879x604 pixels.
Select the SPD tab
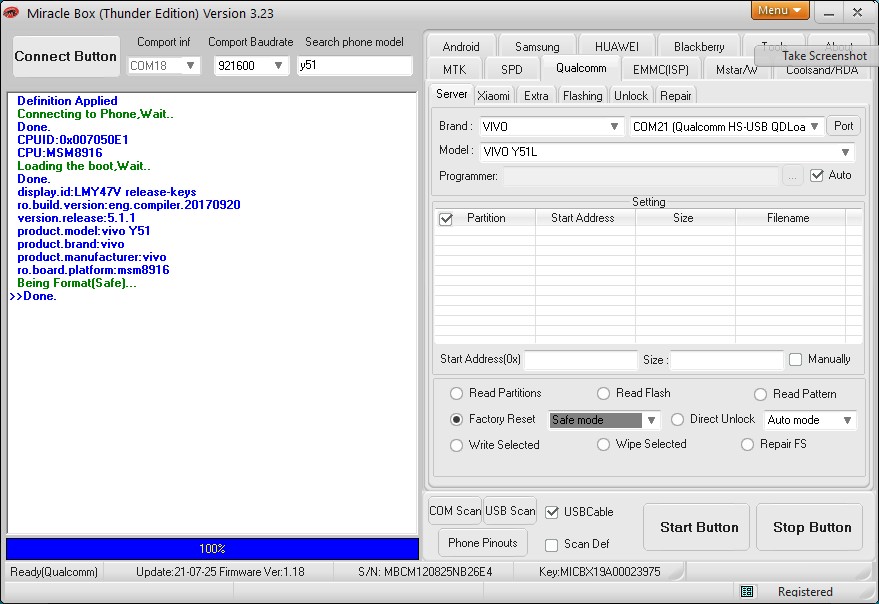point(511,70)
